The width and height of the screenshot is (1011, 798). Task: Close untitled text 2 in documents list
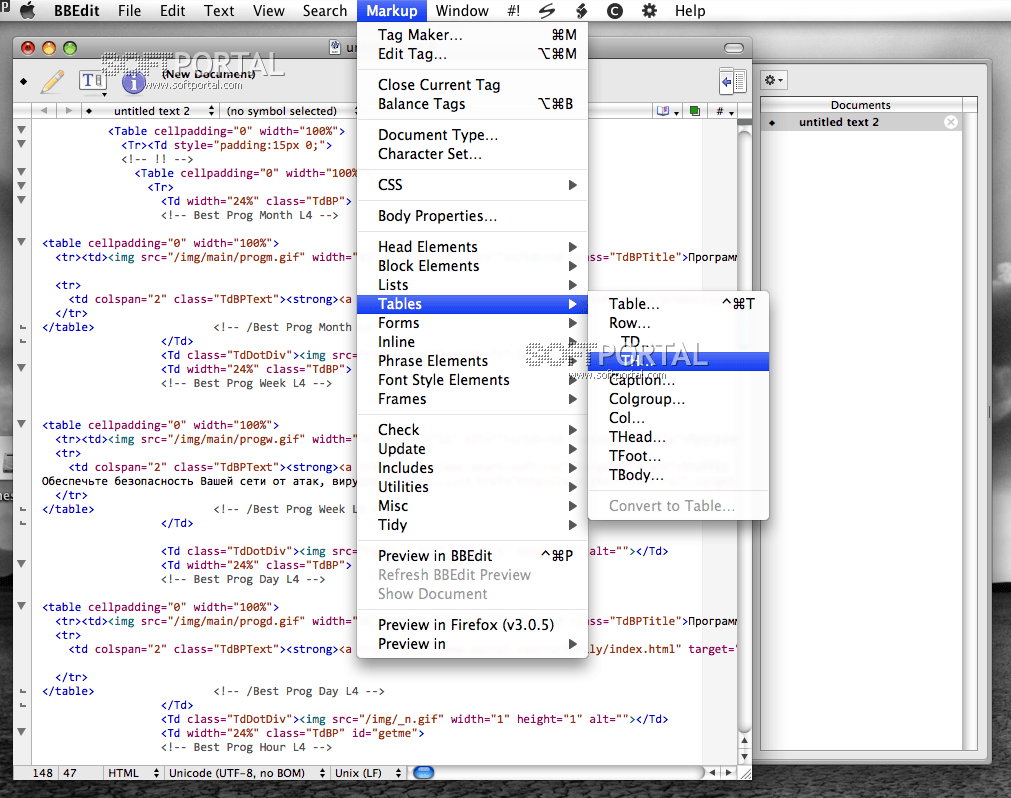(x=951, y=122)
